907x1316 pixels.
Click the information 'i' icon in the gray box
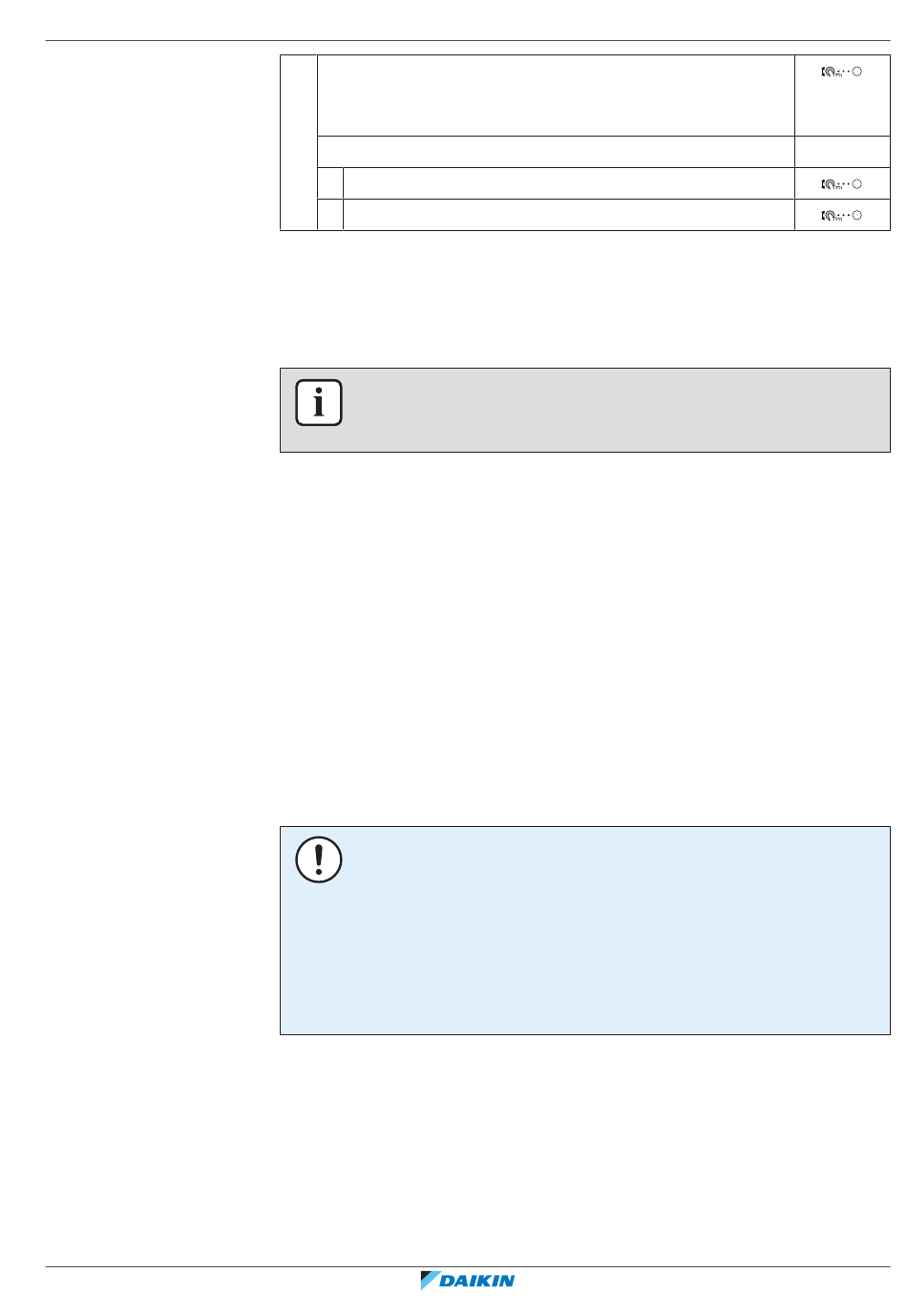click(319, 403)
